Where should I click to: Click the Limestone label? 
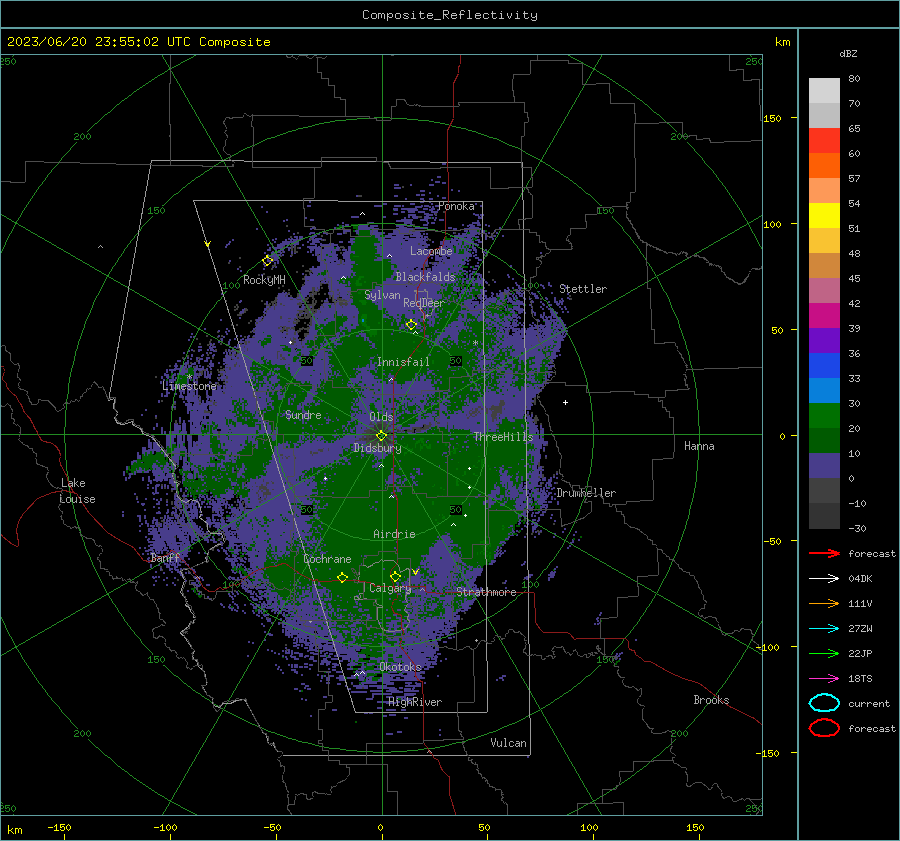pos(189,386)
